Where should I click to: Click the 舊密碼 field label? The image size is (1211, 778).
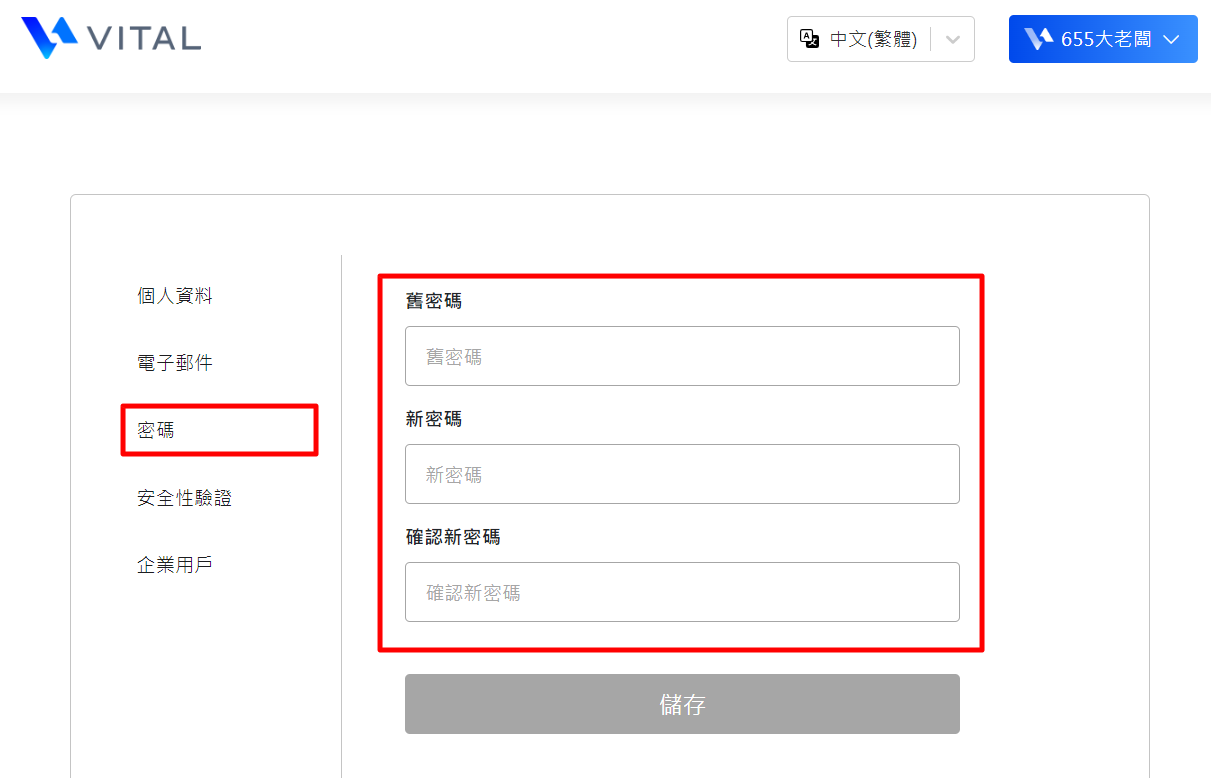[x=434, y=301]
